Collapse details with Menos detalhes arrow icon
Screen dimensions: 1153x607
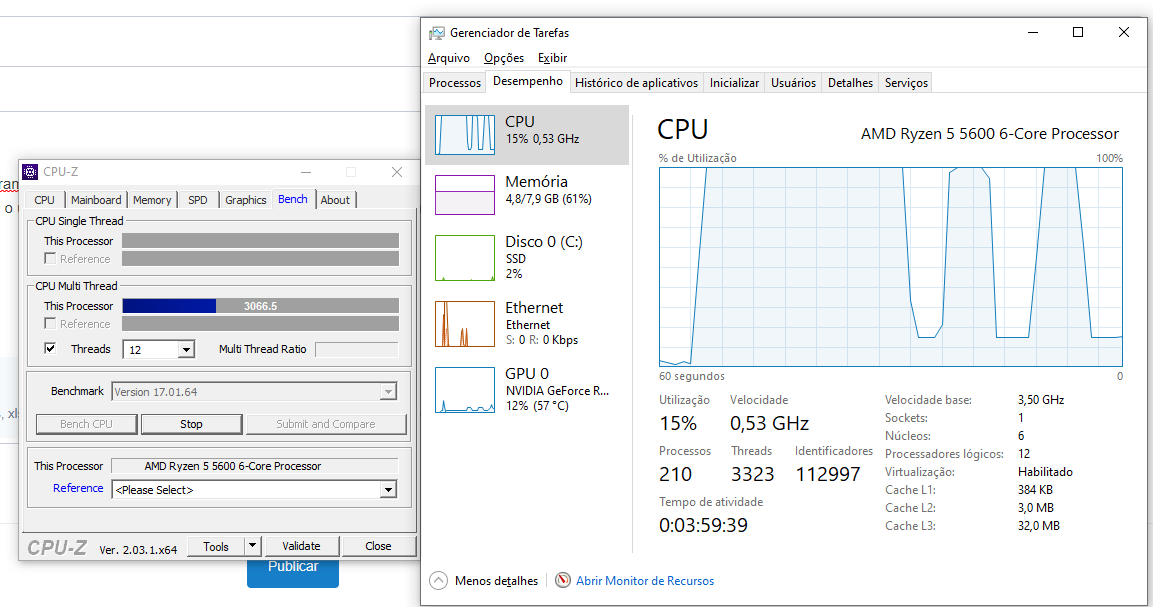pos(438,581)
